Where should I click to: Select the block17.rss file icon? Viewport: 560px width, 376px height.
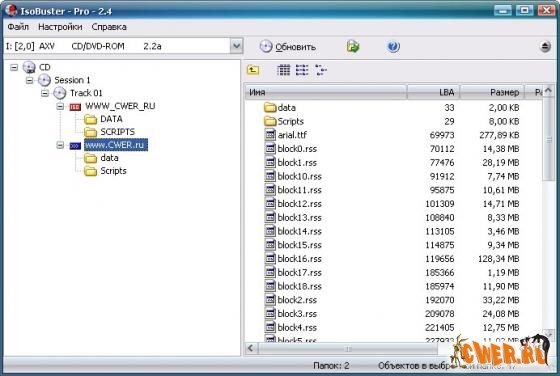coord(271,272)
